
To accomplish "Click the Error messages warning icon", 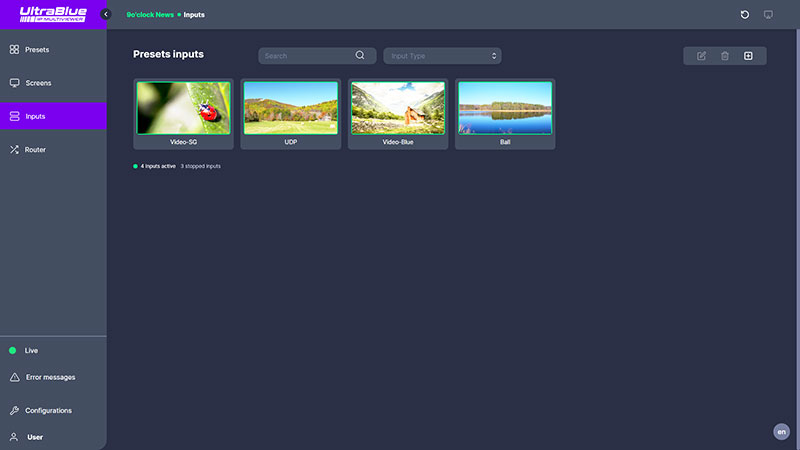I will 14,377.
